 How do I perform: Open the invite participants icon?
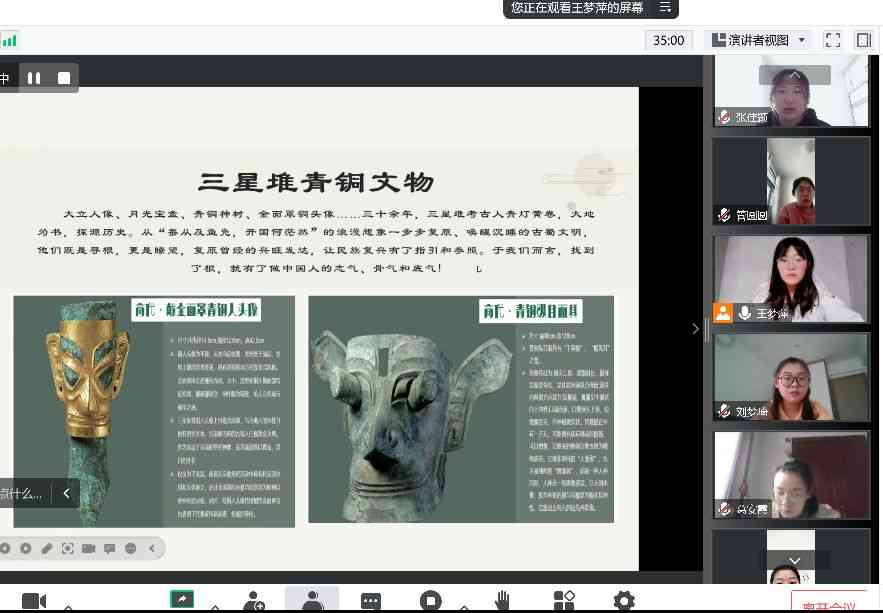coord(254,600)
